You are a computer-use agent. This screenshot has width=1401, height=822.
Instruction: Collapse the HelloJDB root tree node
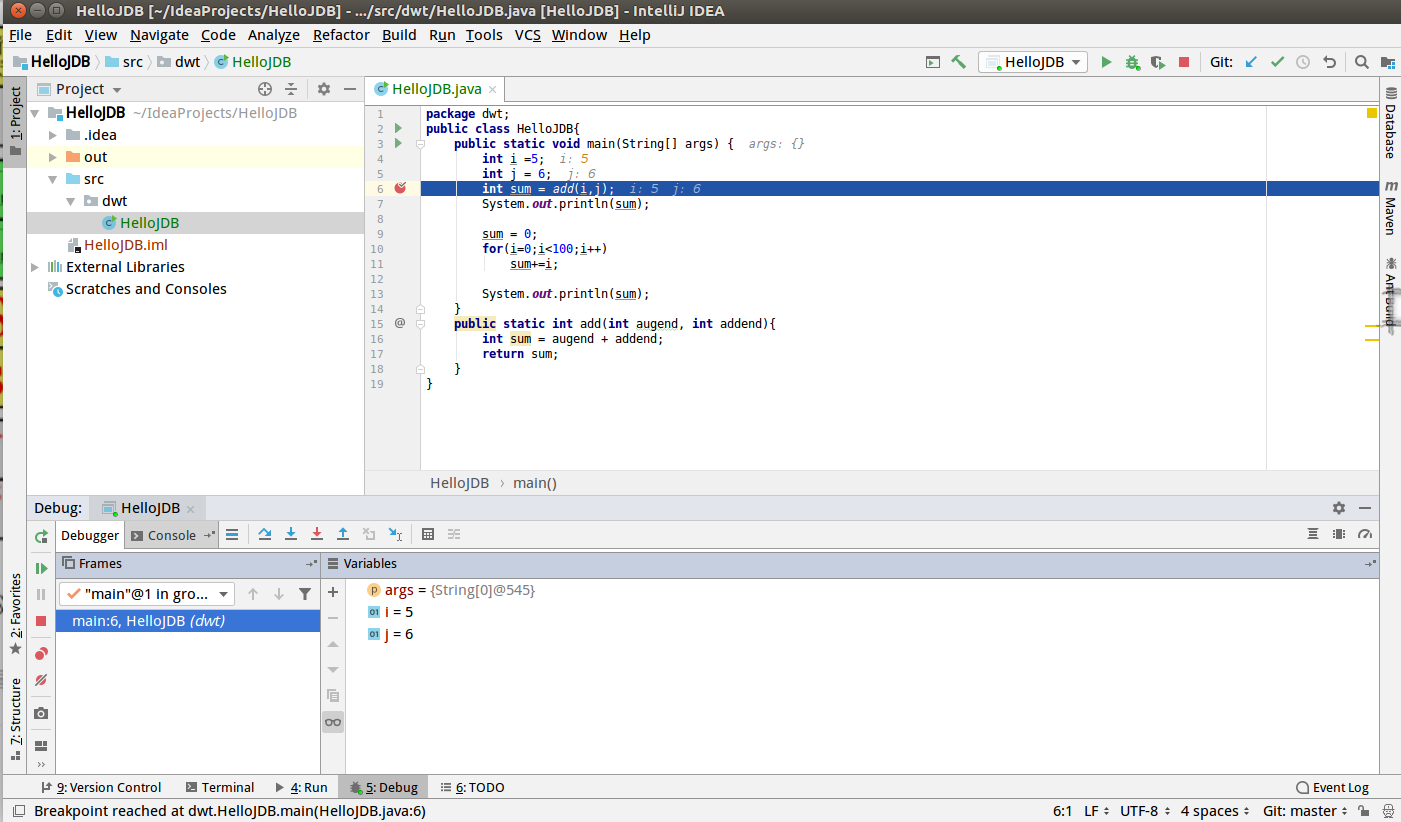point(37,113)
